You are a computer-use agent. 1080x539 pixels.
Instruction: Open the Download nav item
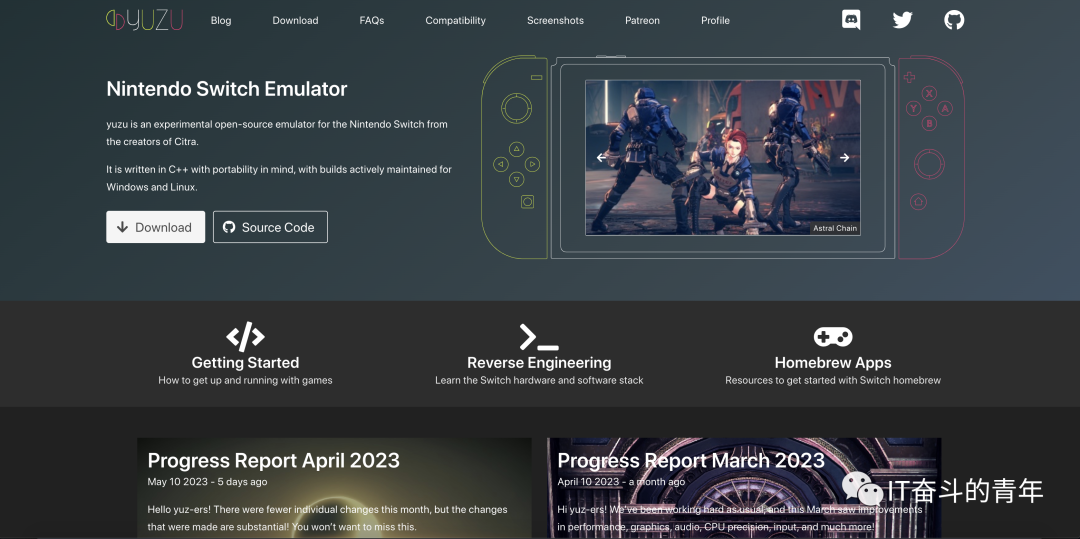click(x=295, y=21)
